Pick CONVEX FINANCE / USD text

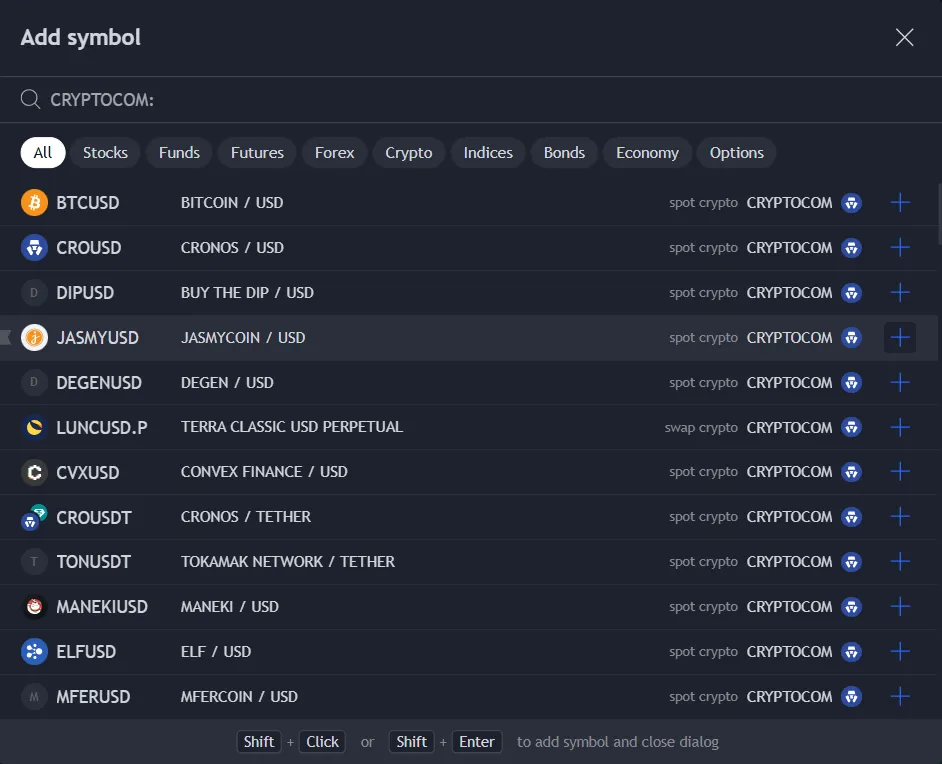click(264, 472)
